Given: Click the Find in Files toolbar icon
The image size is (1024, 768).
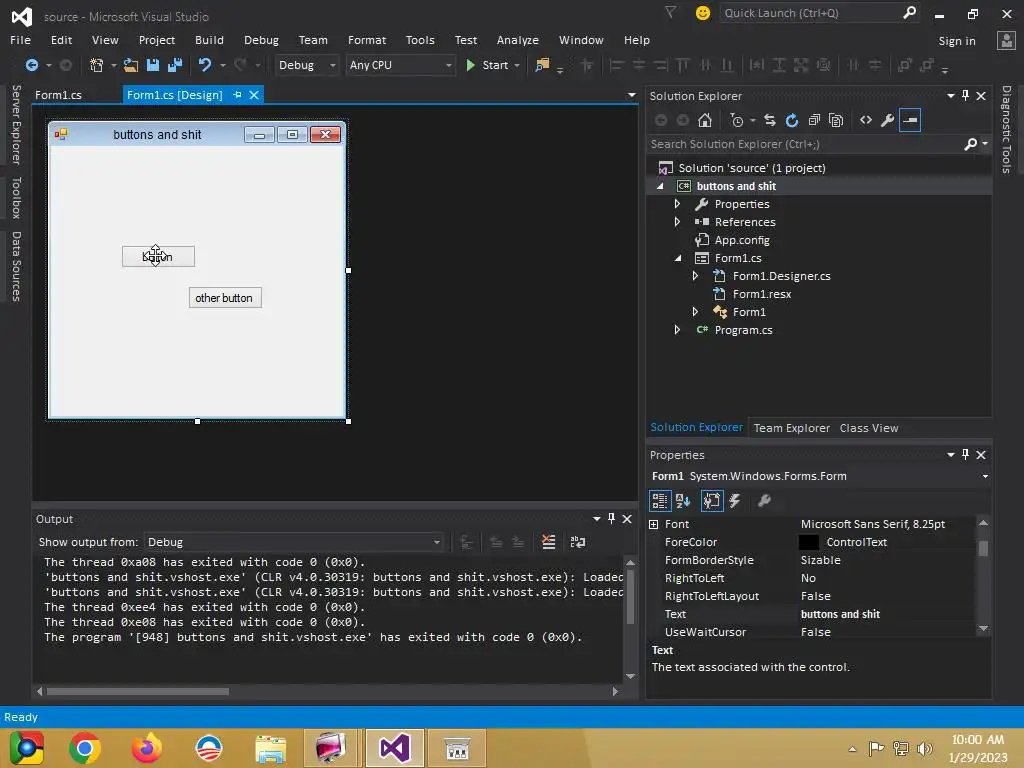Looking at the screenshot, I should (x=542, y=65).
